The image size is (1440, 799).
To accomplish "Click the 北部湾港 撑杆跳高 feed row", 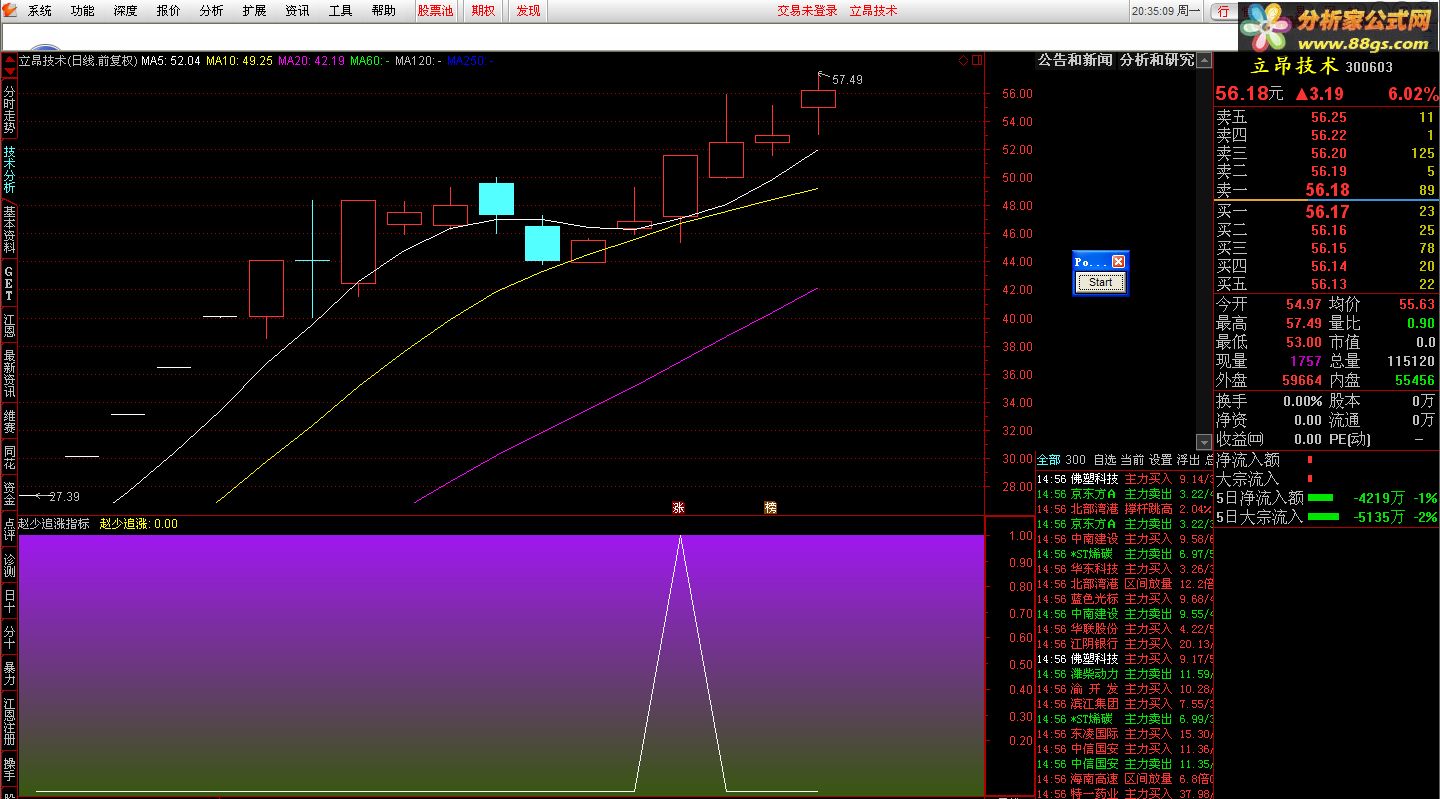I will coord(1124,509).
